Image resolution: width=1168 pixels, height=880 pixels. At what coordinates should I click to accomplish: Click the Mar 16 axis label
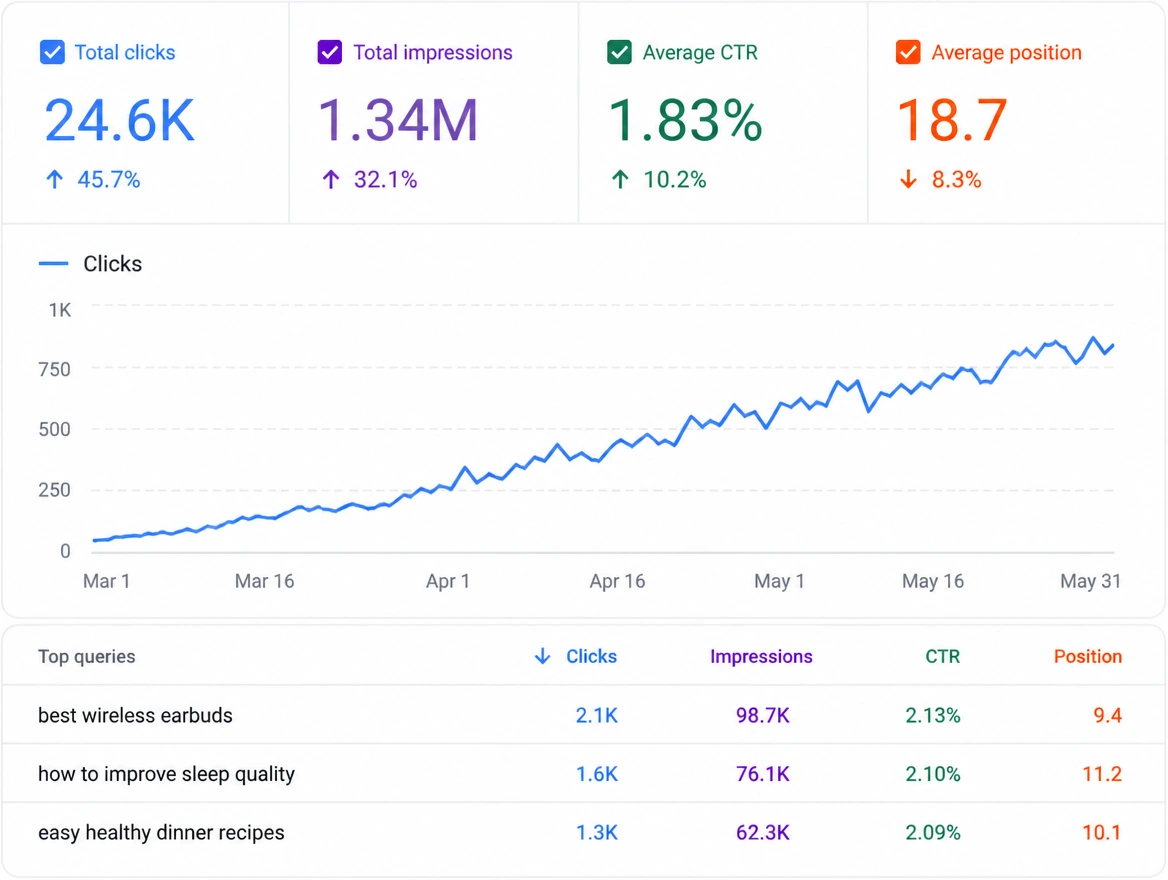coord(264,581)
